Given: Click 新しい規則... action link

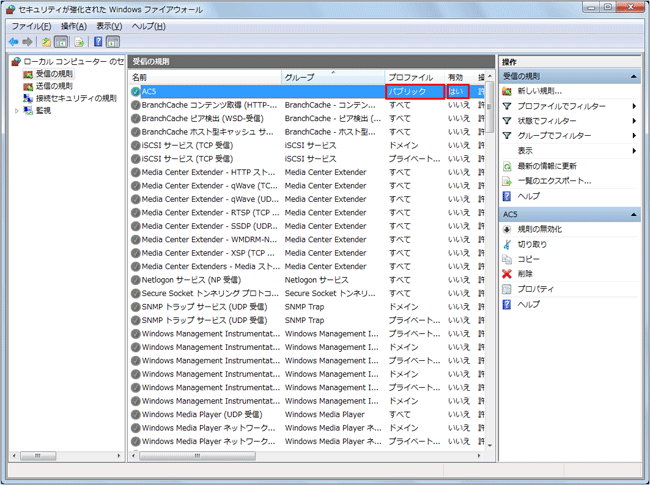Looking at the screenshot, I should [x=540, y=91].
